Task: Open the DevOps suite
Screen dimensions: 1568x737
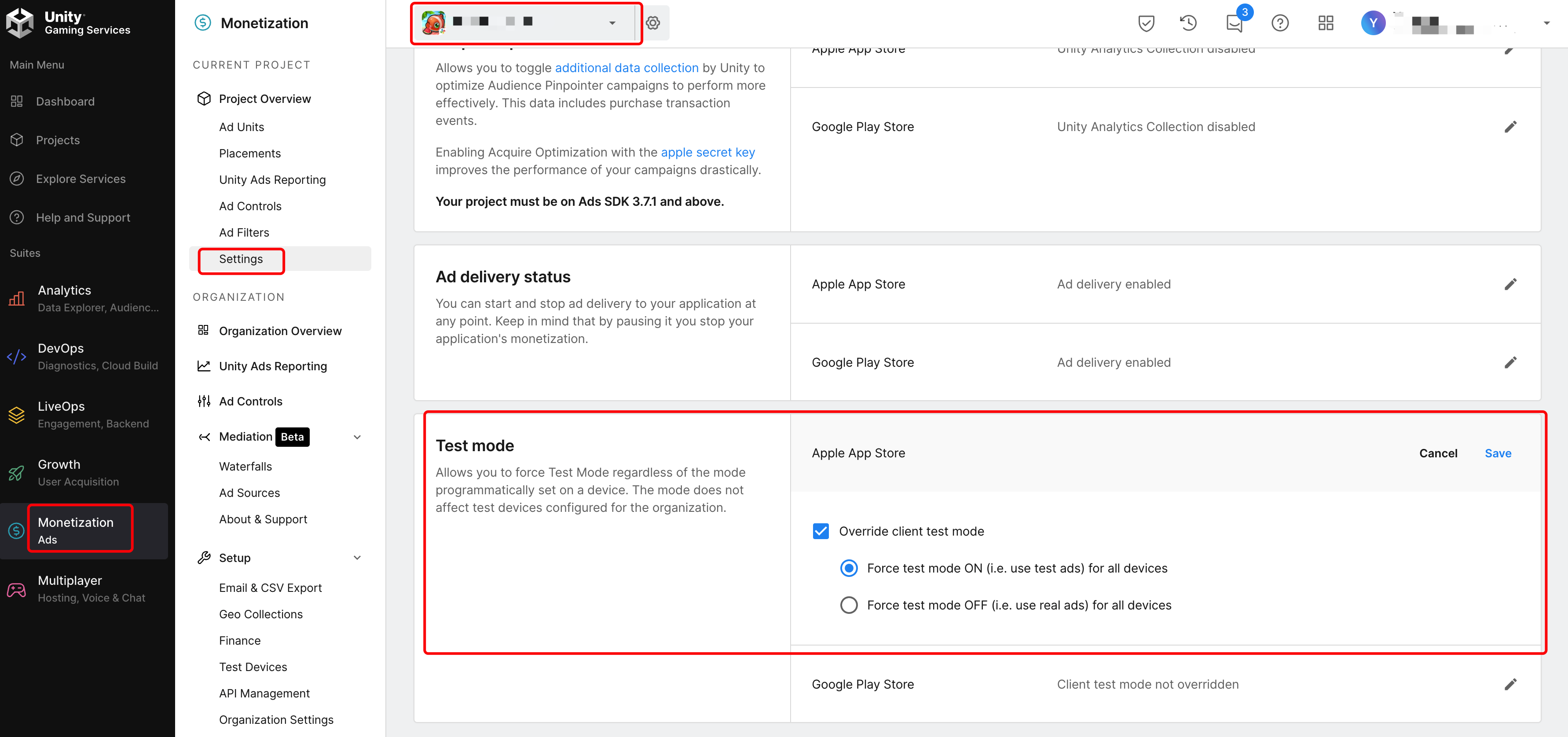Action: pyautogui.click(x=84, y=356)
